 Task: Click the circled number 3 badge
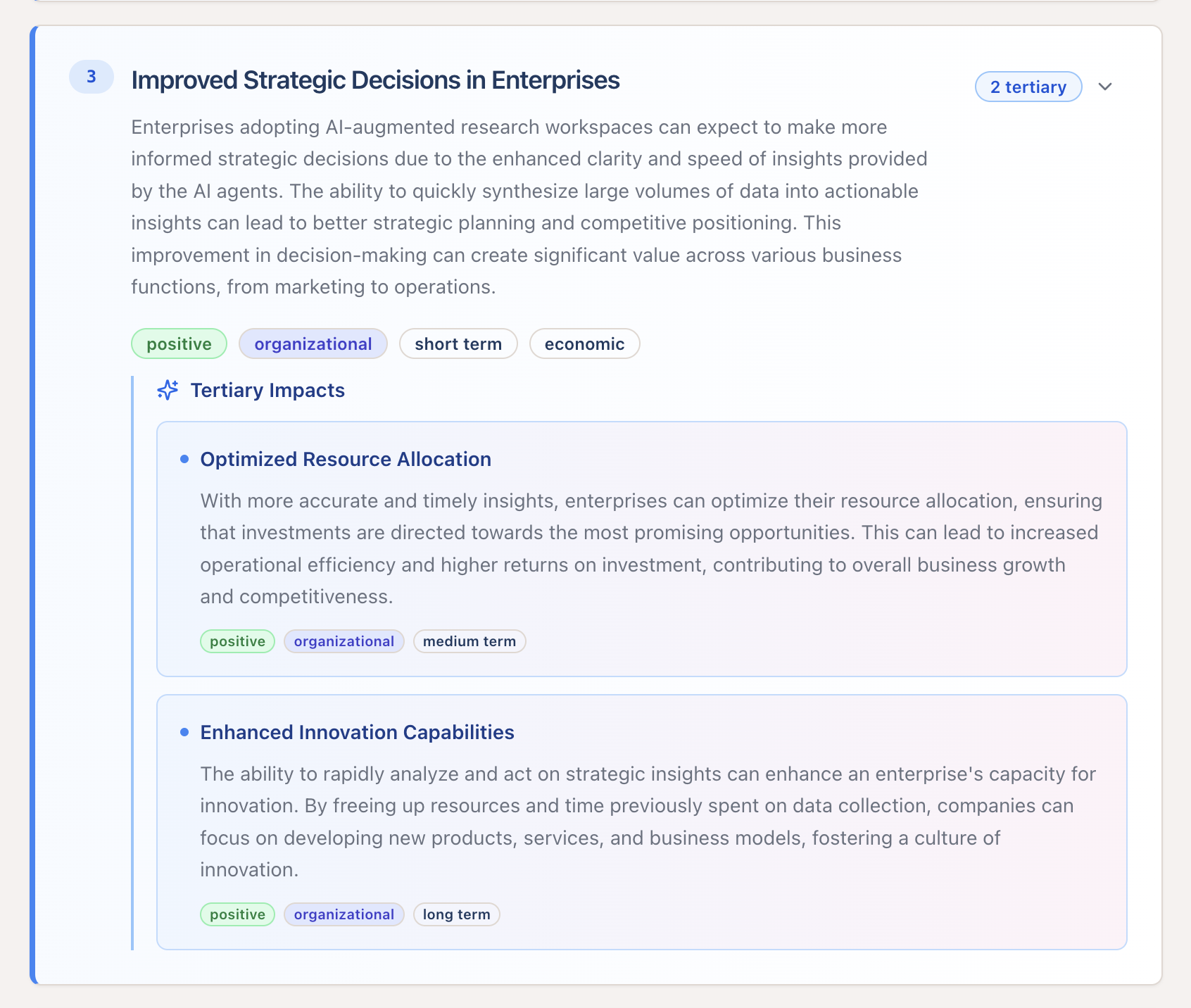[90, 77]
